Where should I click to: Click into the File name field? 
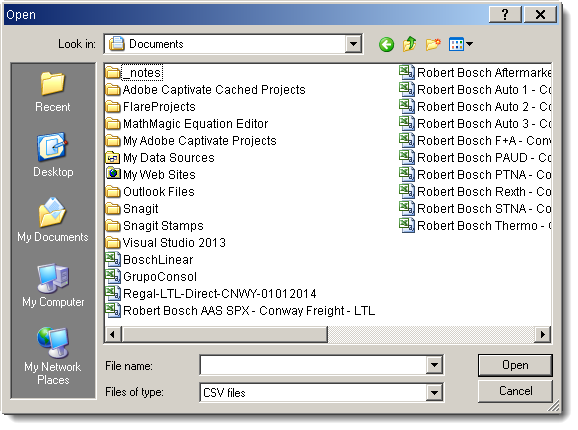pyautogui.click(x=313, y=365)
